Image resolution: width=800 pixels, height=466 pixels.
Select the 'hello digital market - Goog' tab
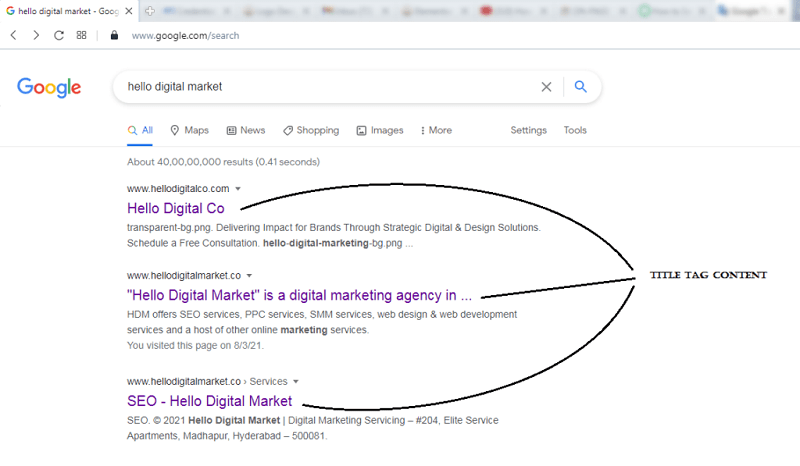click(68, 11)
